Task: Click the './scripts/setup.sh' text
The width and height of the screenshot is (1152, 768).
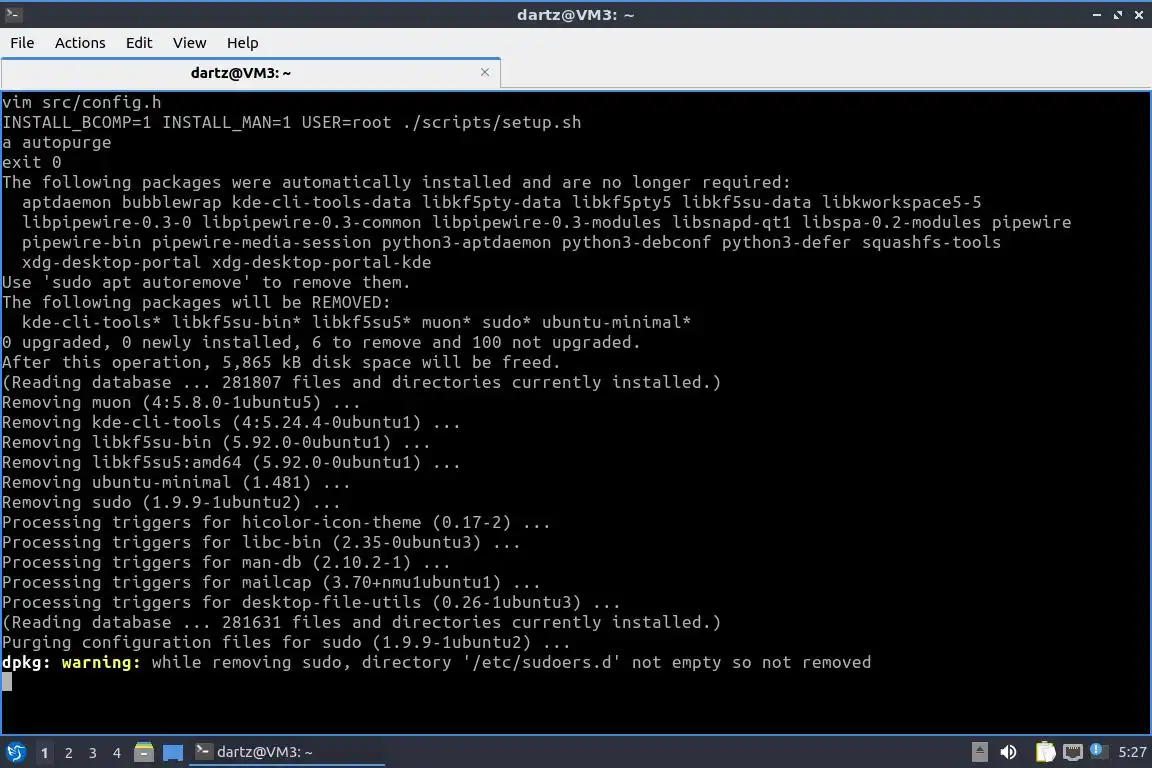Action: [492, 122]
